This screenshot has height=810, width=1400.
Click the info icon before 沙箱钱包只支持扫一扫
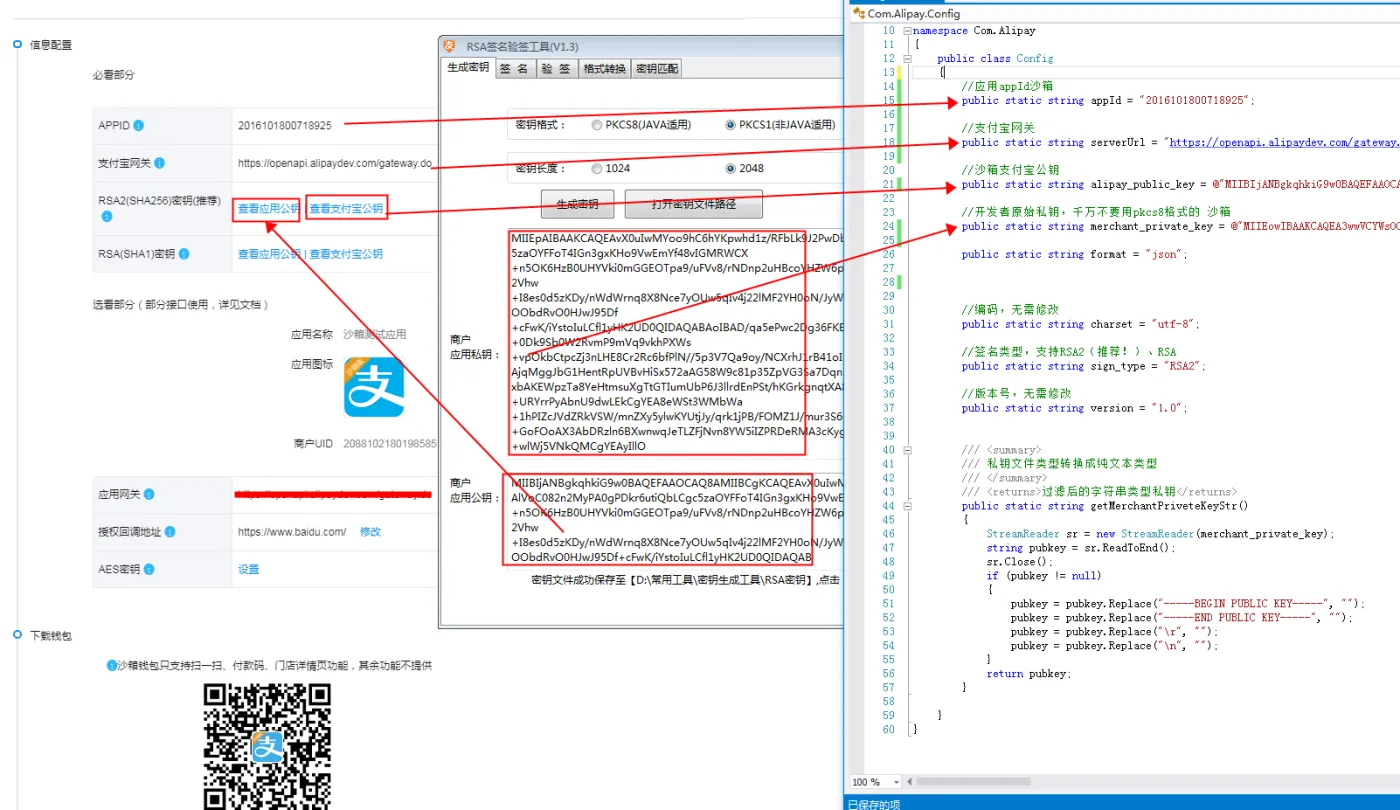pos(112,666)
